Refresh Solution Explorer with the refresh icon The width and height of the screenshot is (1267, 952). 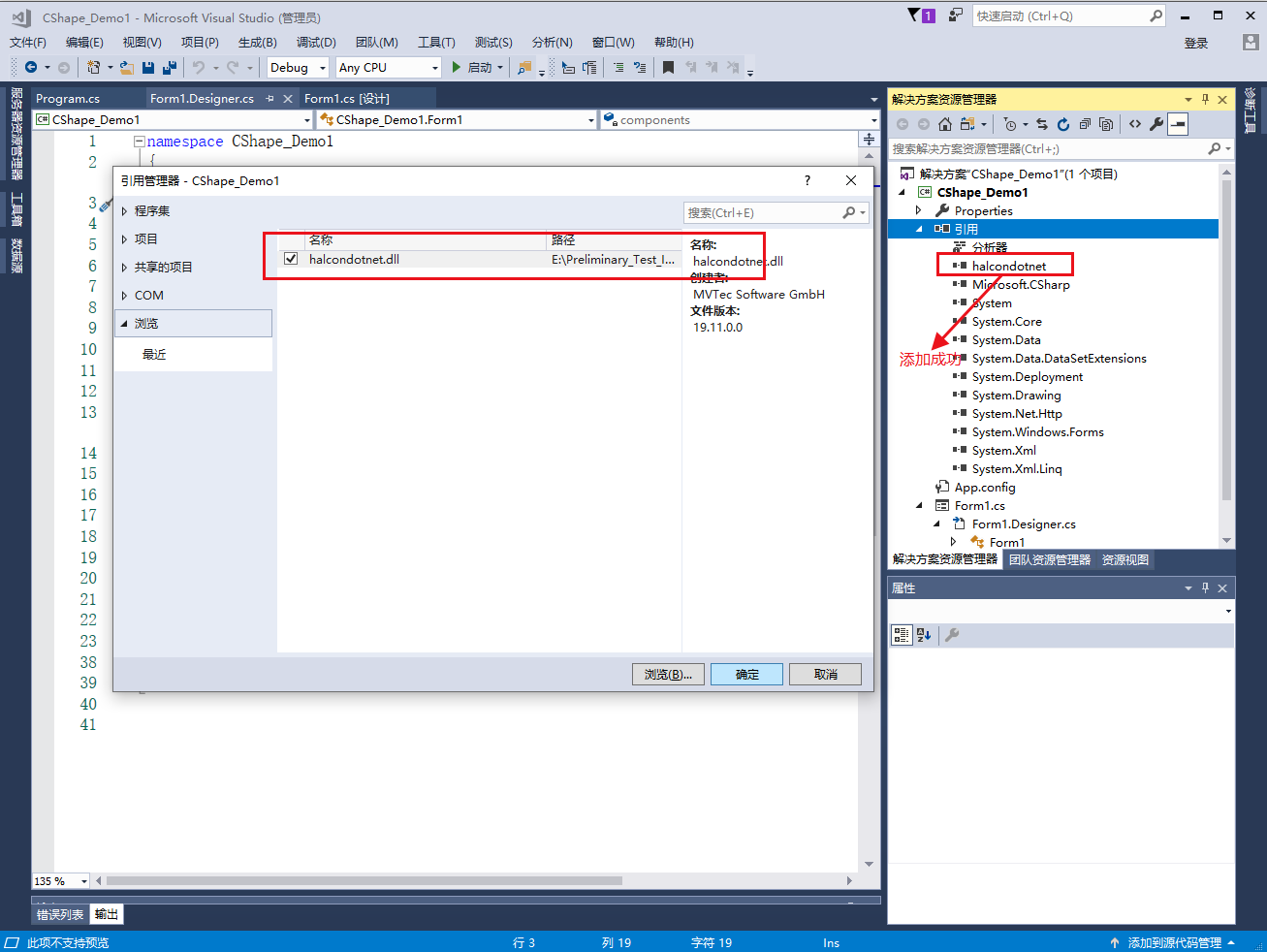(x=1063, y=124)
